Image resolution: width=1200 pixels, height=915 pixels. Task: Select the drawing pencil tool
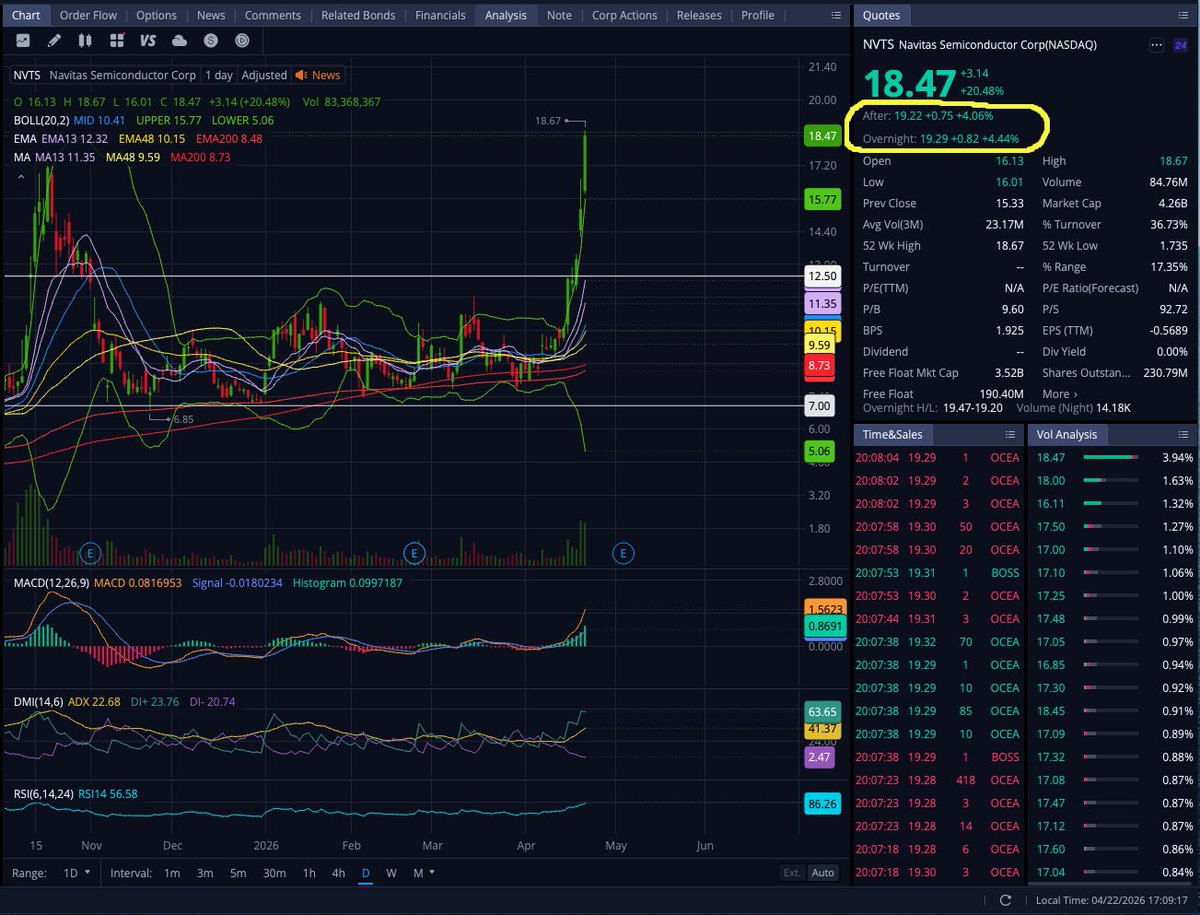tap(54, 41)
